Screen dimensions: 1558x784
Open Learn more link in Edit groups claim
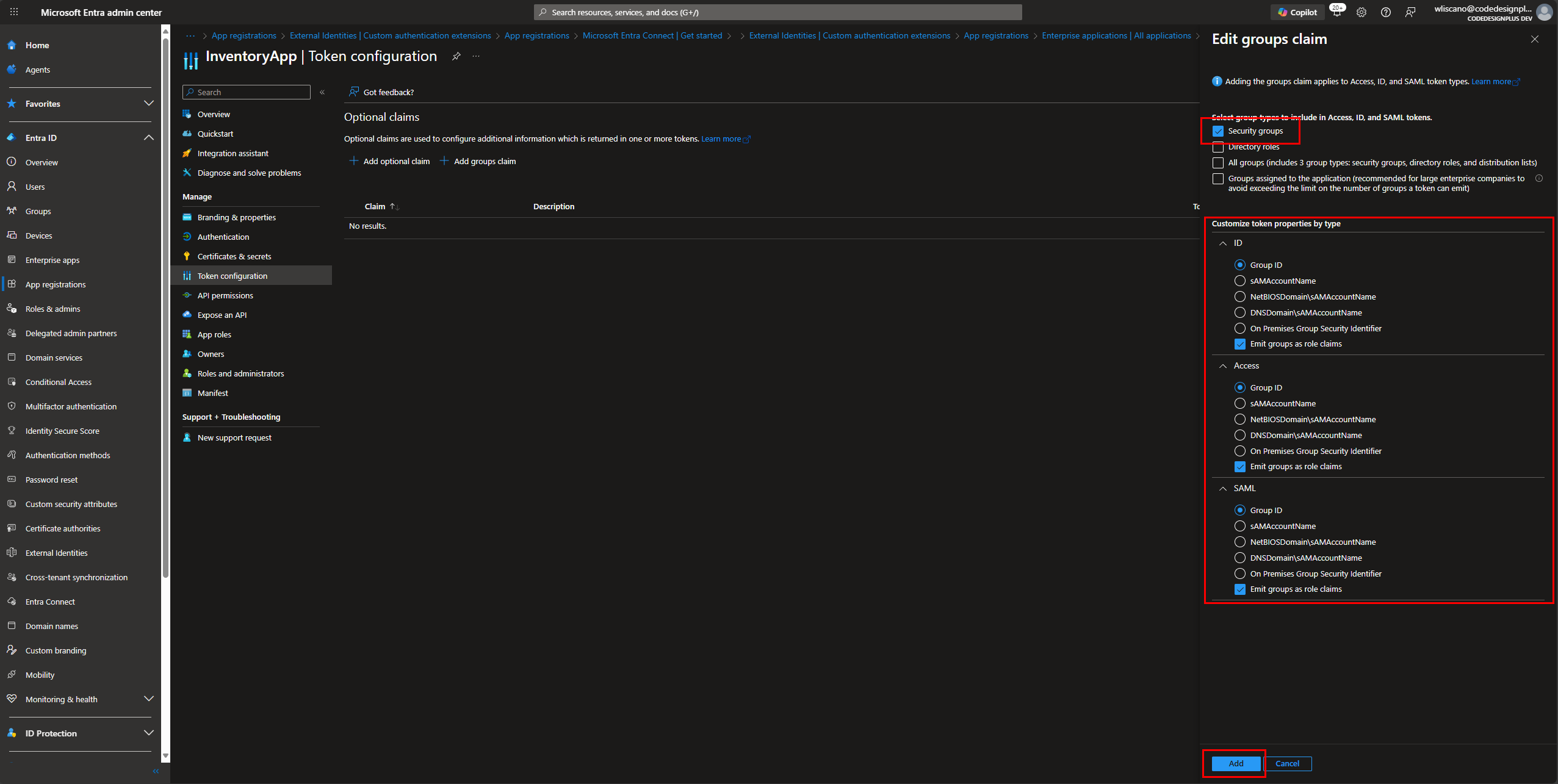click(1495, 82)
